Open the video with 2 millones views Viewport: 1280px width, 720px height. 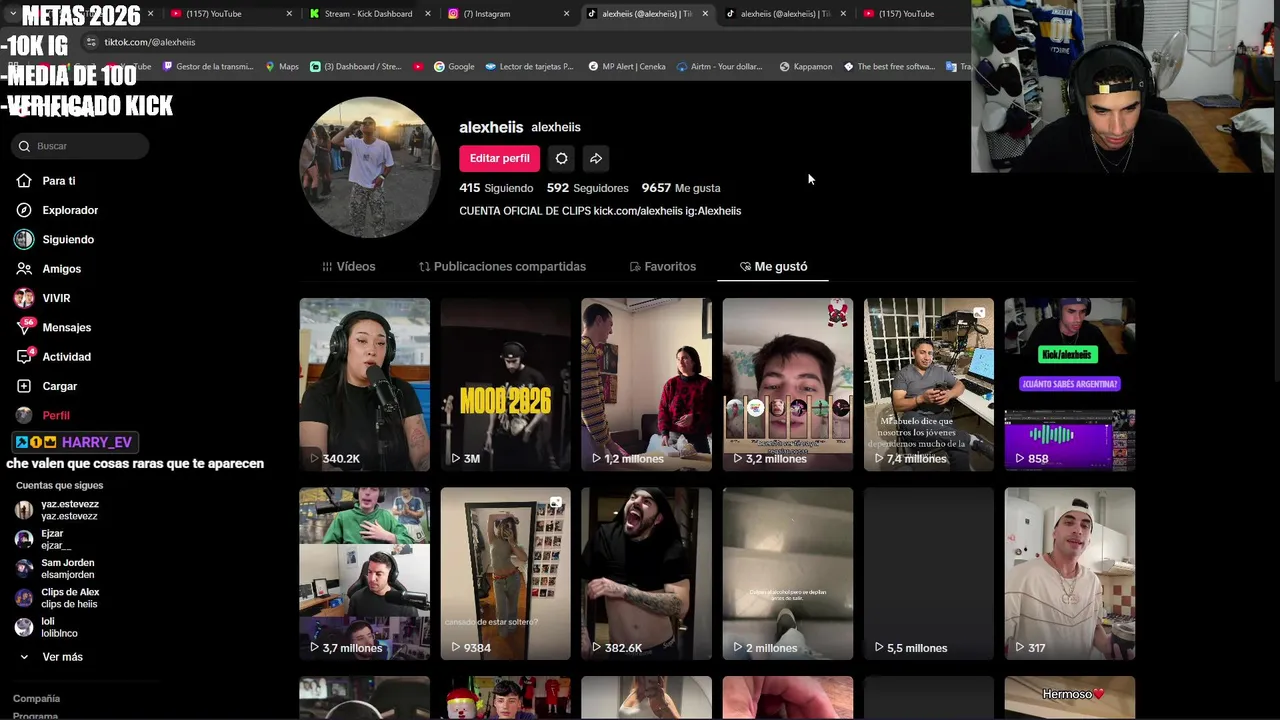787,573
